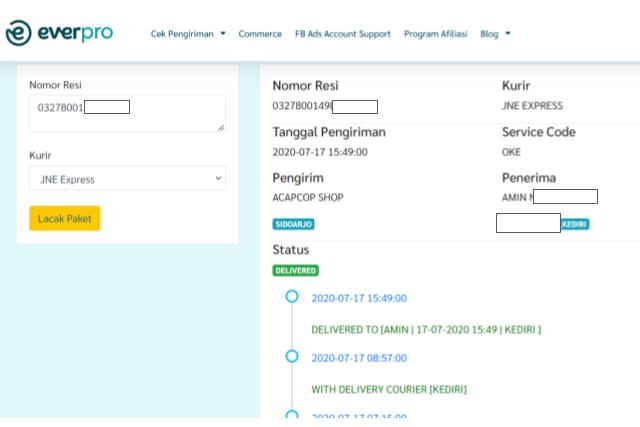Select the 08:57:00 timeline marker circle

click(x=292, y=356)
